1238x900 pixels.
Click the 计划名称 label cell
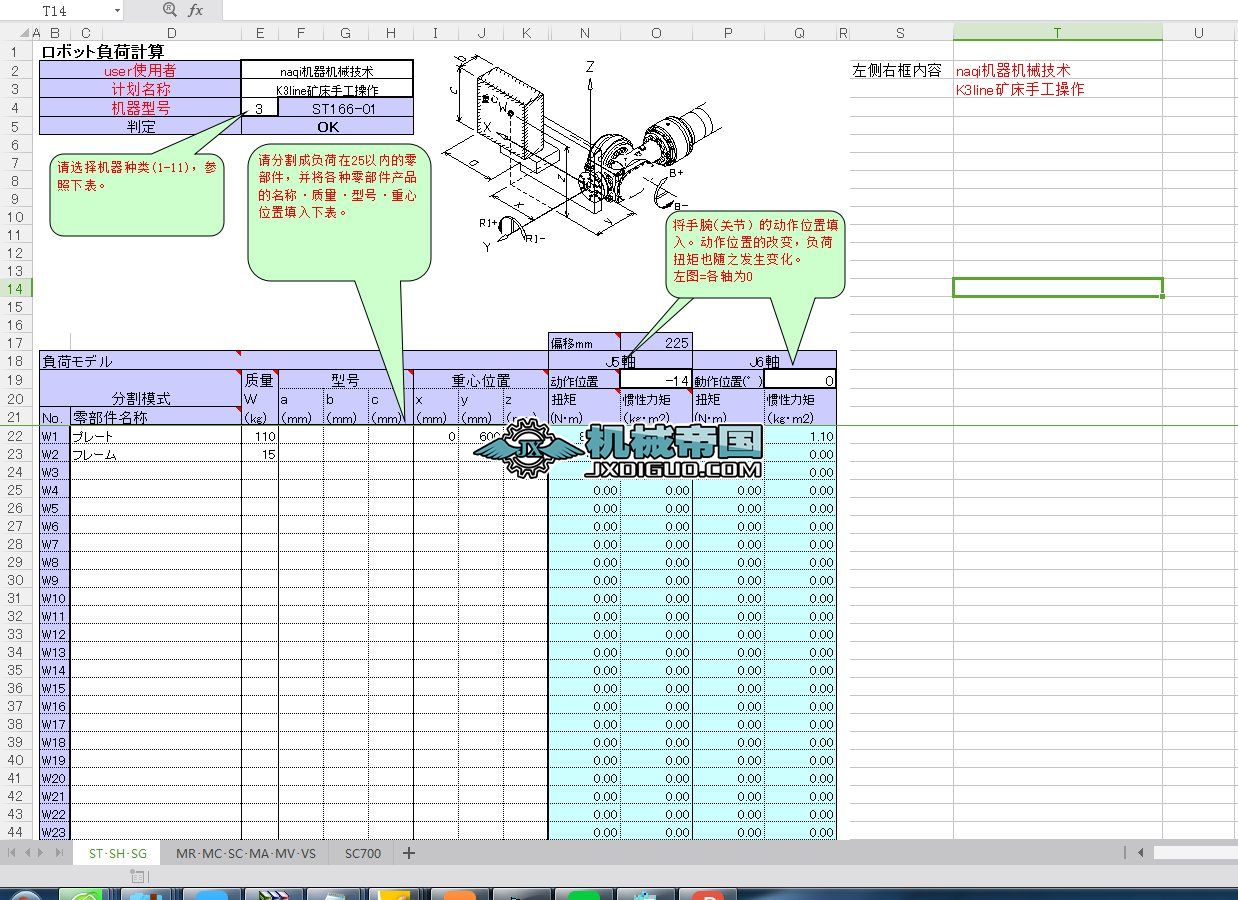coord(140,89)
